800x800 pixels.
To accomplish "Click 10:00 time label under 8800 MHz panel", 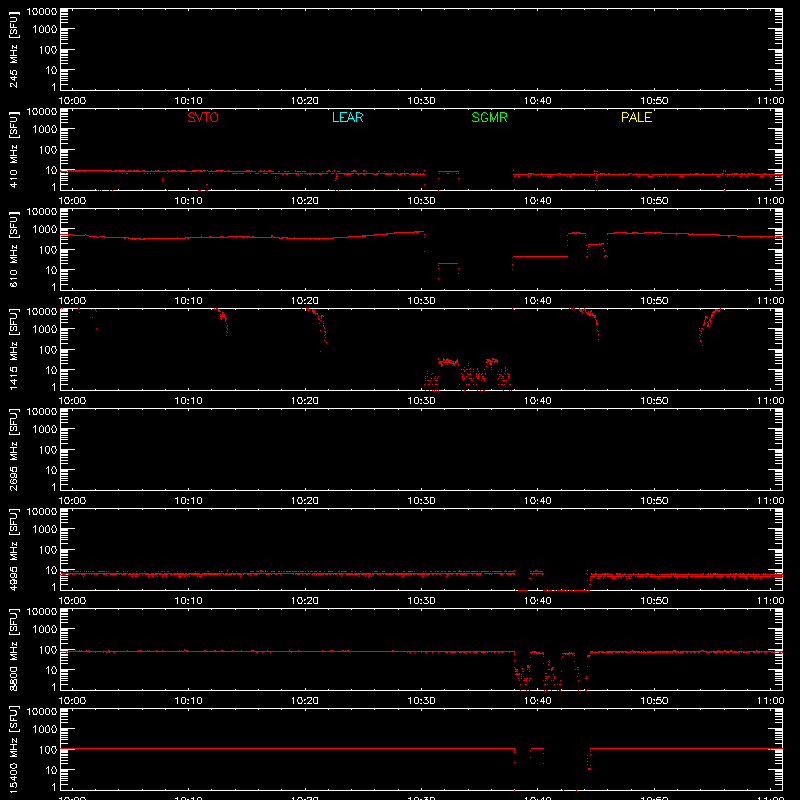I will click(72, 701).
